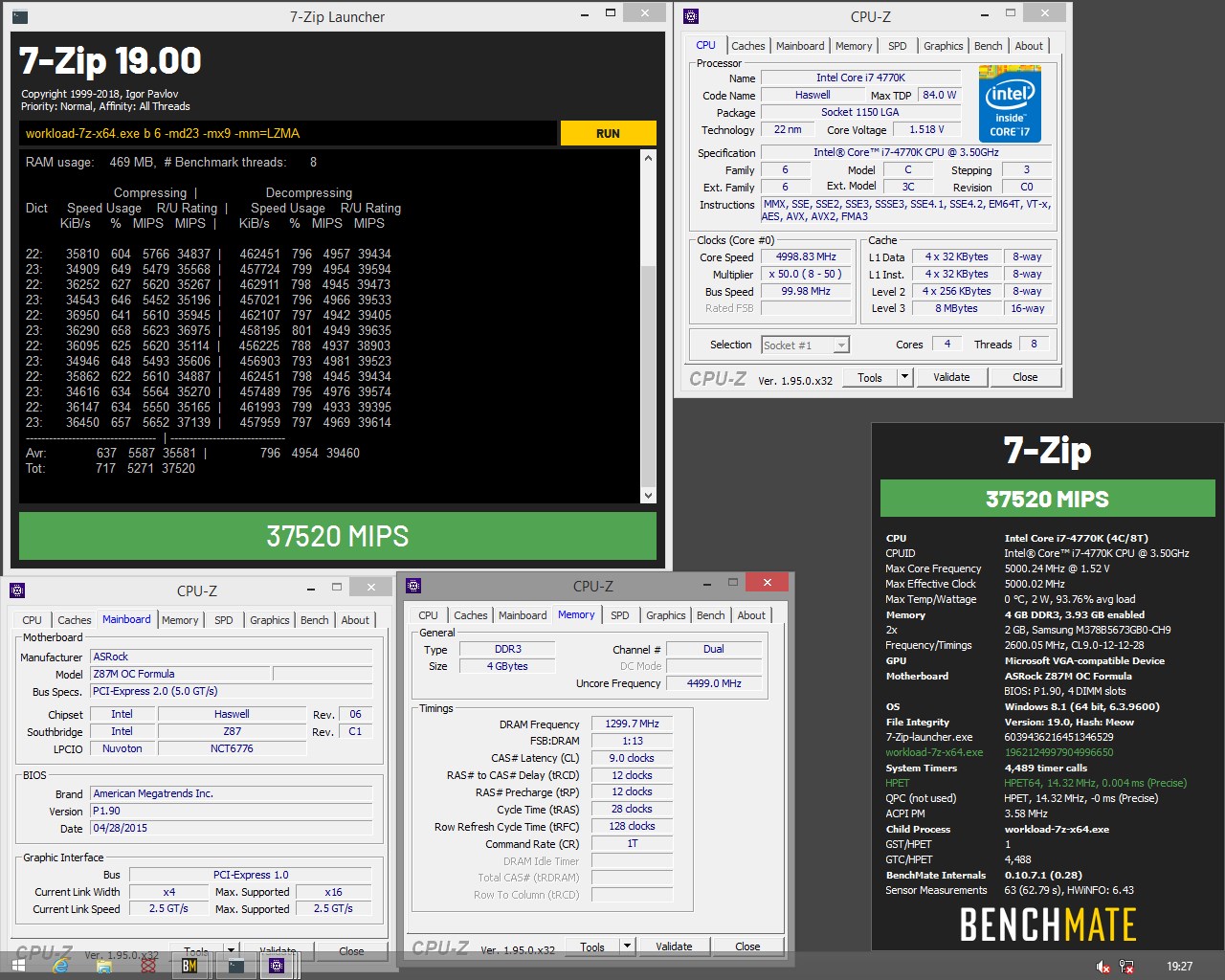The width and height of the screenshot is (1225, 980).
Task: Click the green HPET timer entry in BenchMate
Action: 1036,783
